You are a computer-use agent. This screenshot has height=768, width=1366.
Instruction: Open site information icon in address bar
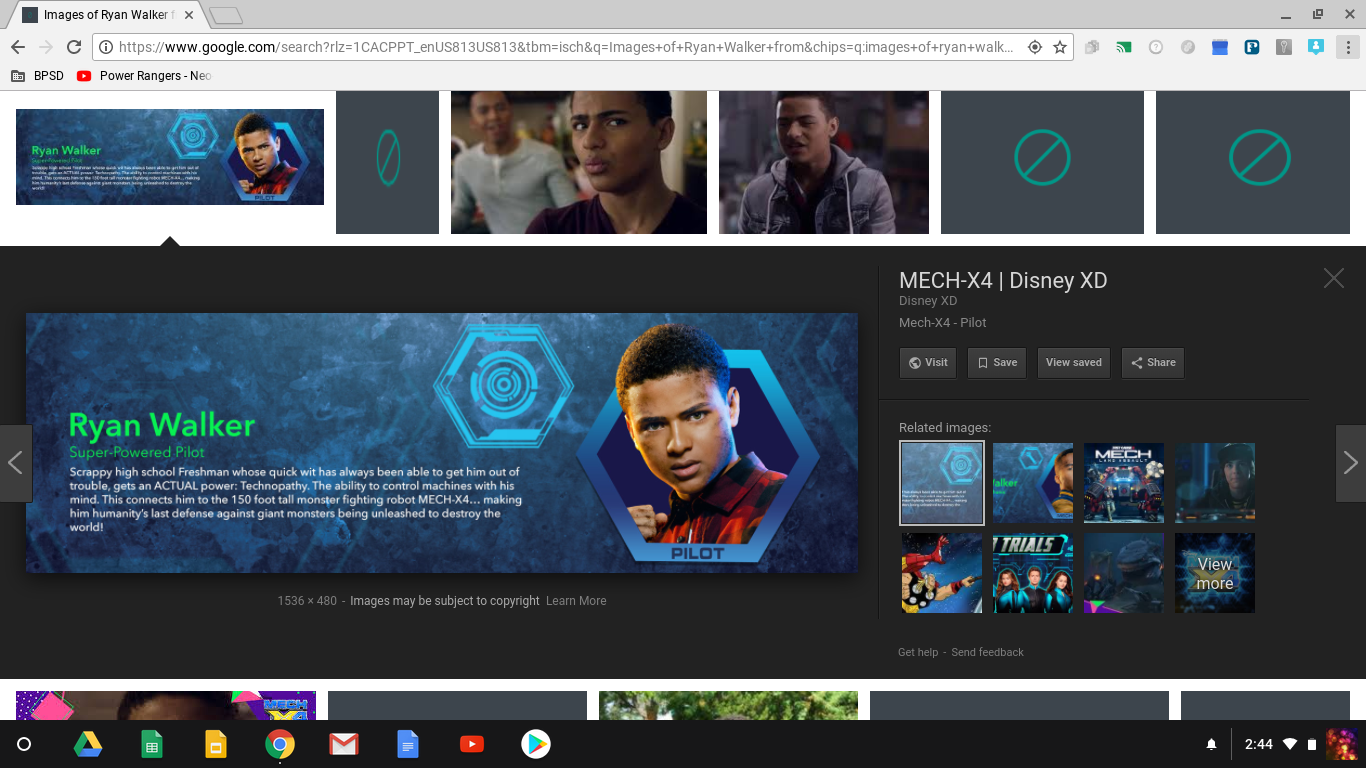coord(106,47)
